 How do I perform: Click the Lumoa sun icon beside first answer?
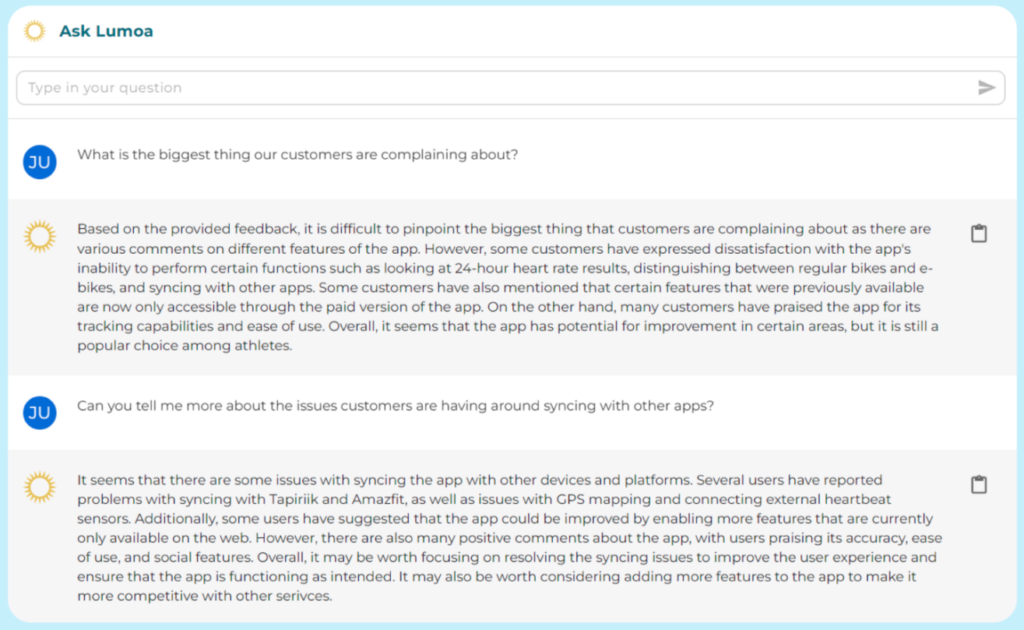[40, 236]
